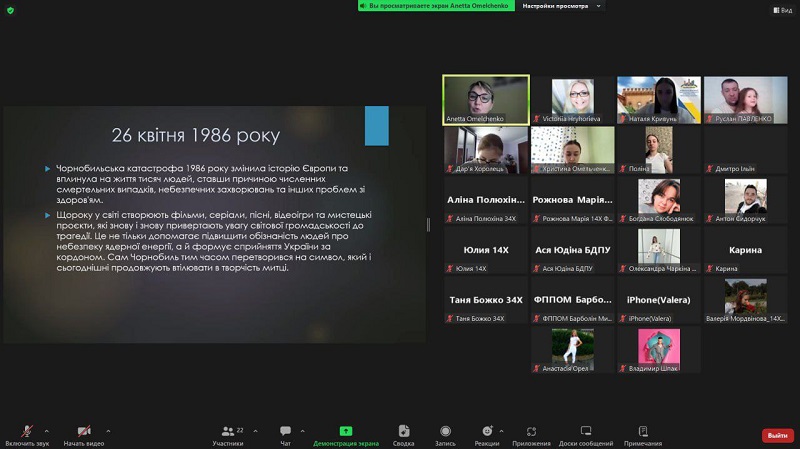Viewport: 800px width, 449px height.
Task: Open Доски сообщений whiteboards
Action: click(586, 432)
